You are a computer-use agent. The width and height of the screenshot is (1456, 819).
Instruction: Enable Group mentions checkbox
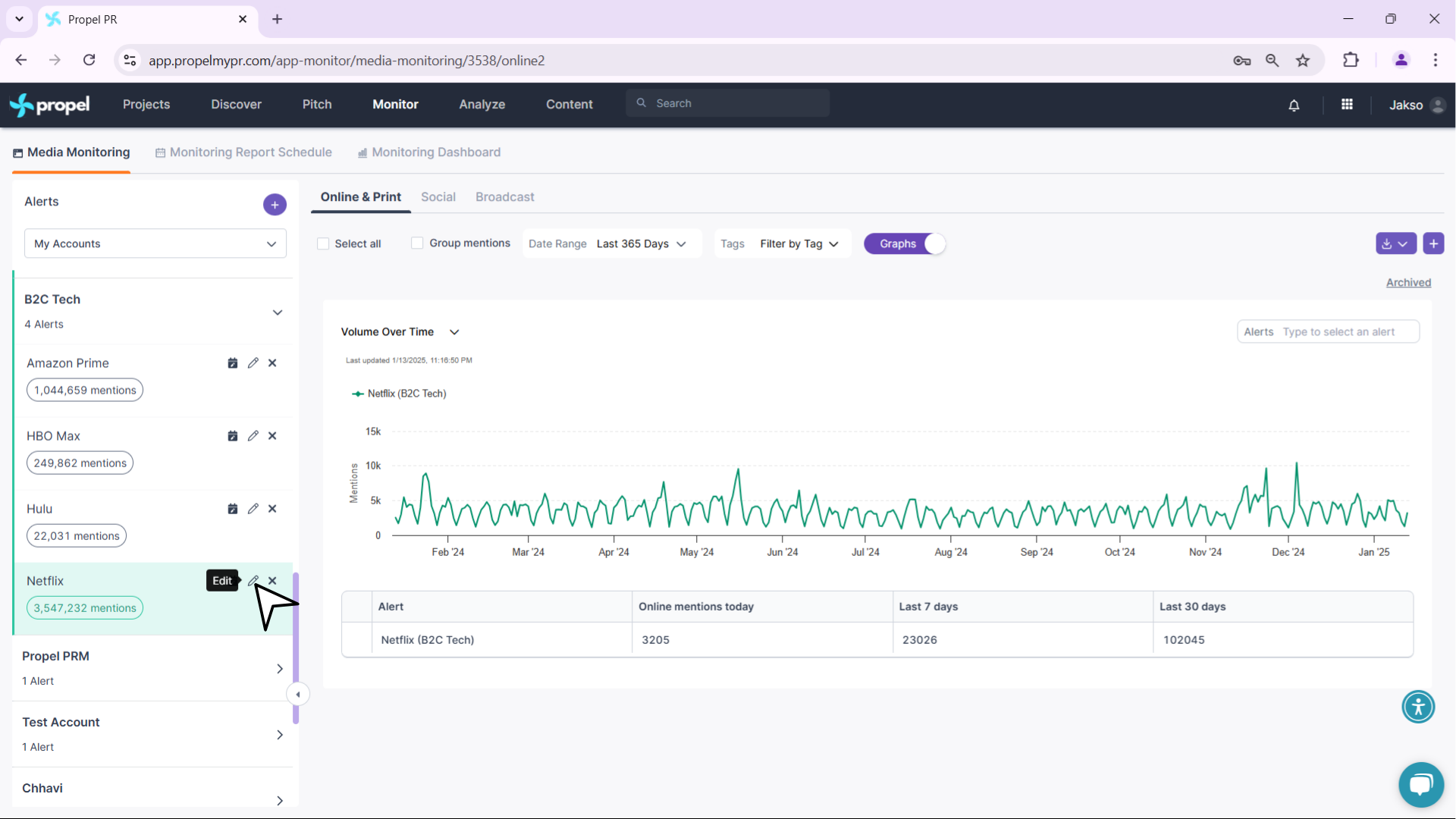point(417,243)
